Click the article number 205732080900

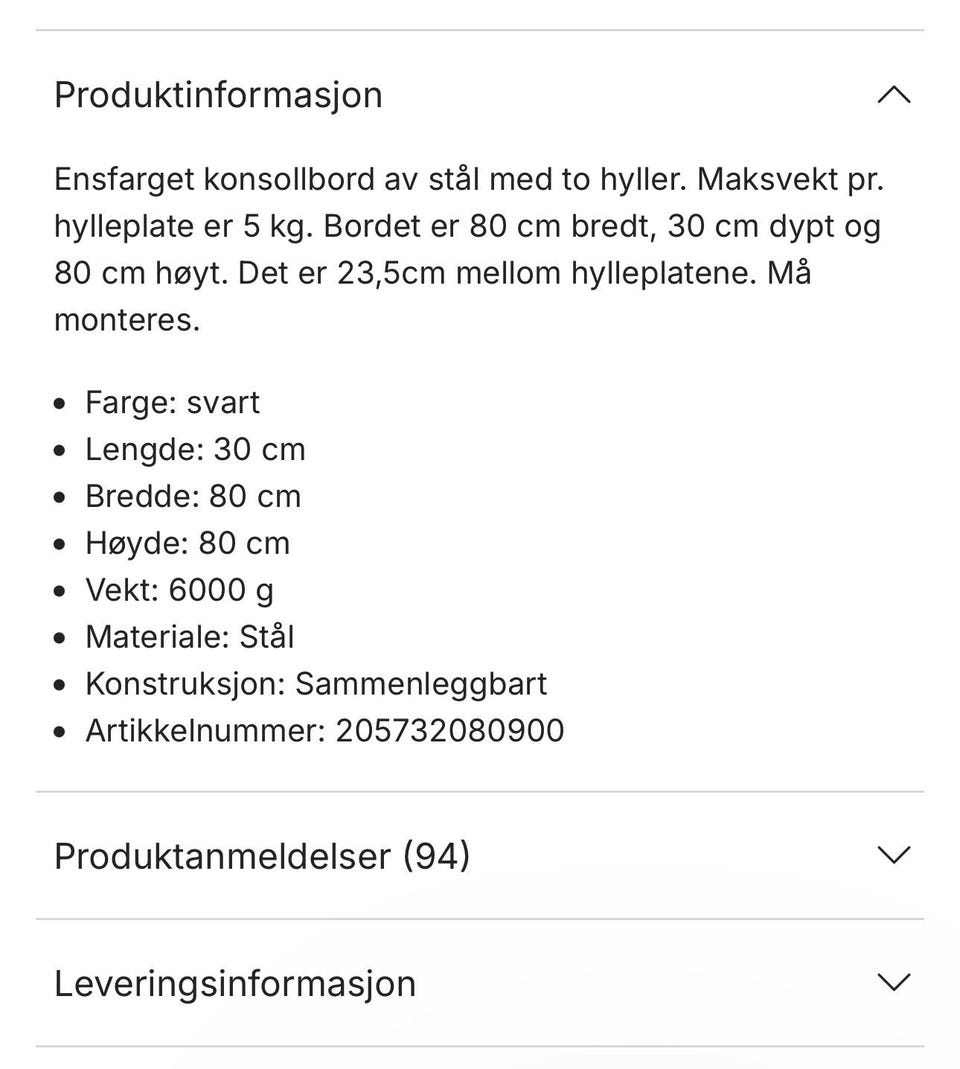tap(449, 730)
